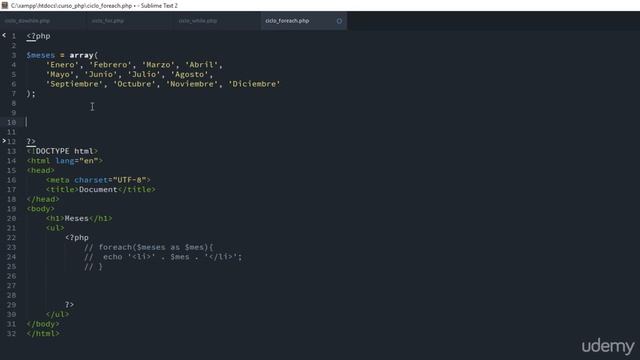Viewport: 640px width, 360px height.
Task: Click line number 3 in the gutter
Action: coord(13,55)
